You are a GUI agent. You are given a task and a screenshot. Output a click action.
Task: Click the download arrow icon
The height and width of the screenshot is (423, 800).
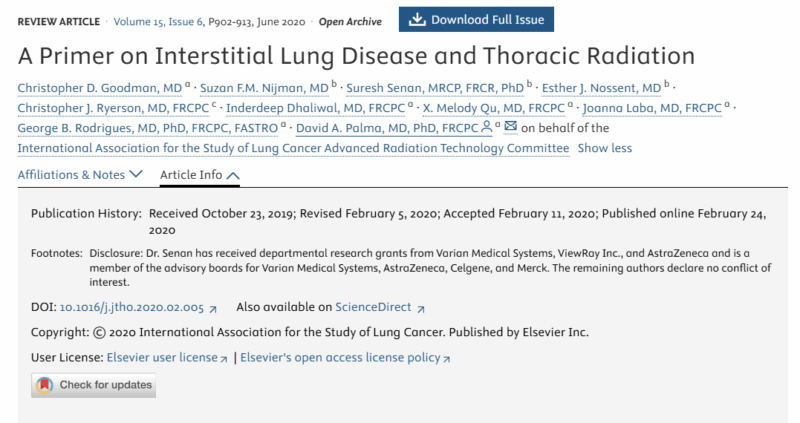pos(417,19)
